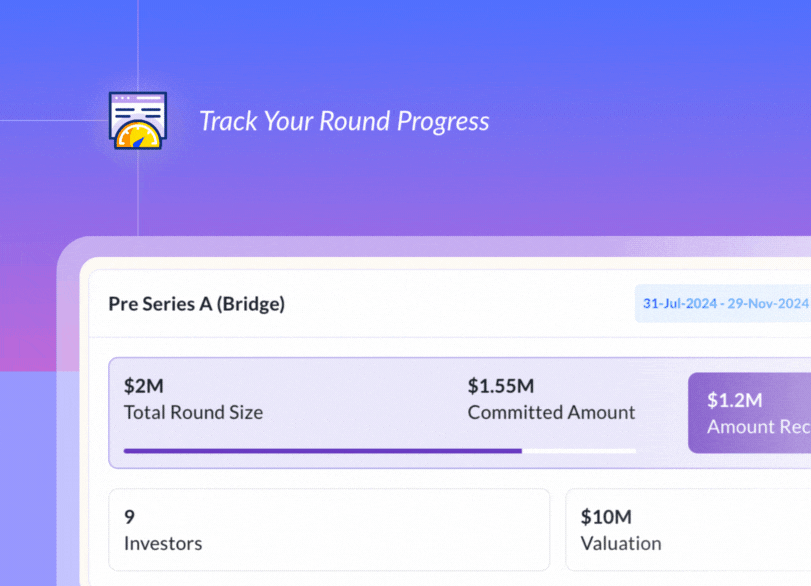Click the investor count "9"
This screenshot has height=586, width=811.
[x=129, y=517]
